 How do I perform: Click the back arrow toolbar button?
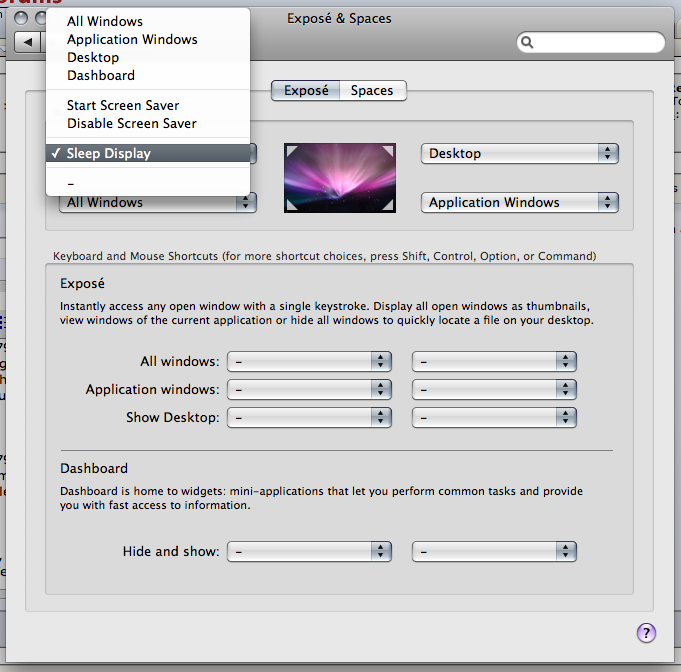28,42
